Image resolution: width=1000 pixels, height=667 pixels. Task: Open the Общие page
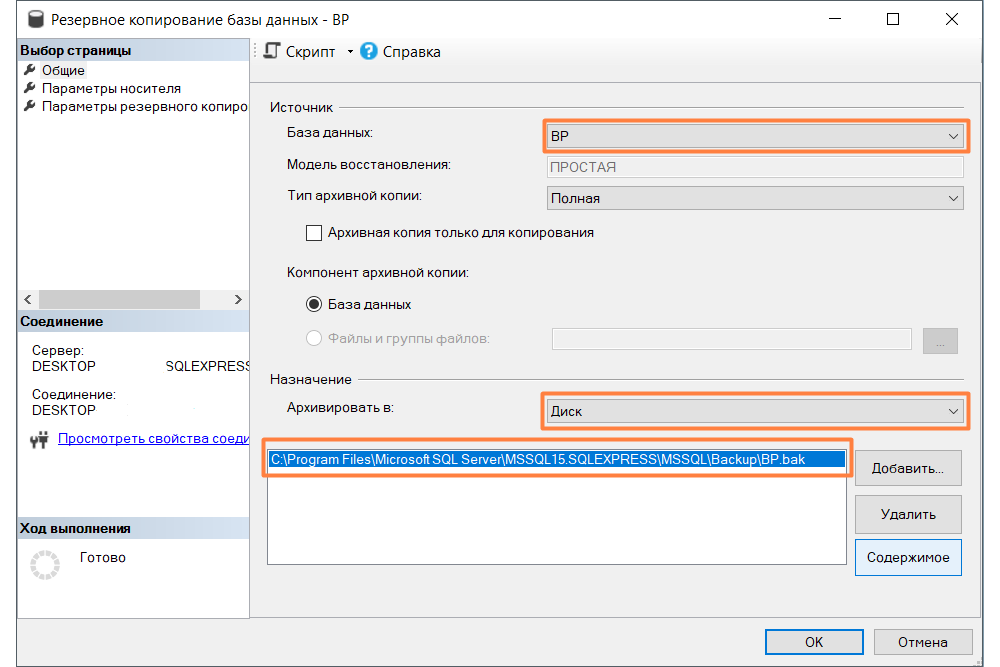click(63, 70)
